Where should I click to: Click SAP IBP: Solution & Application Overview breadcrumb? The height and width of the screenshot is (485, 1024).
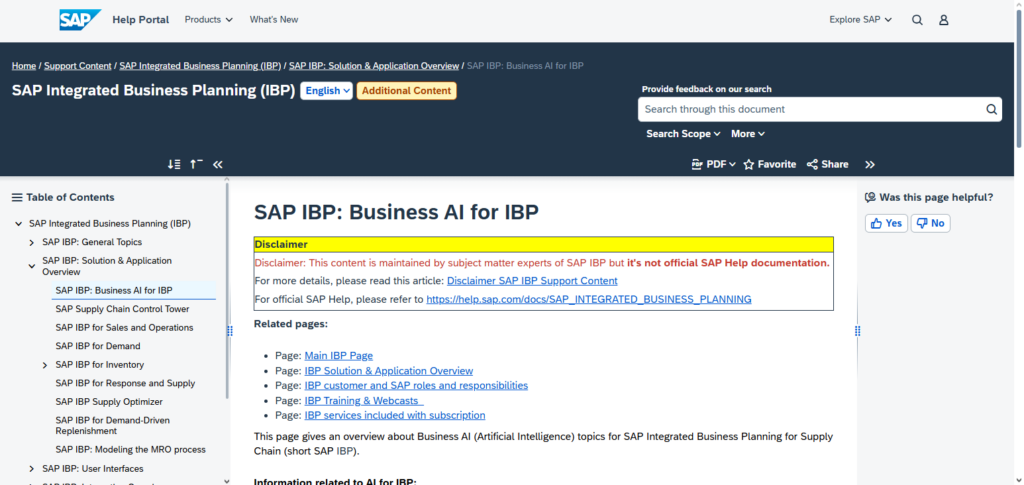(374, 66)
